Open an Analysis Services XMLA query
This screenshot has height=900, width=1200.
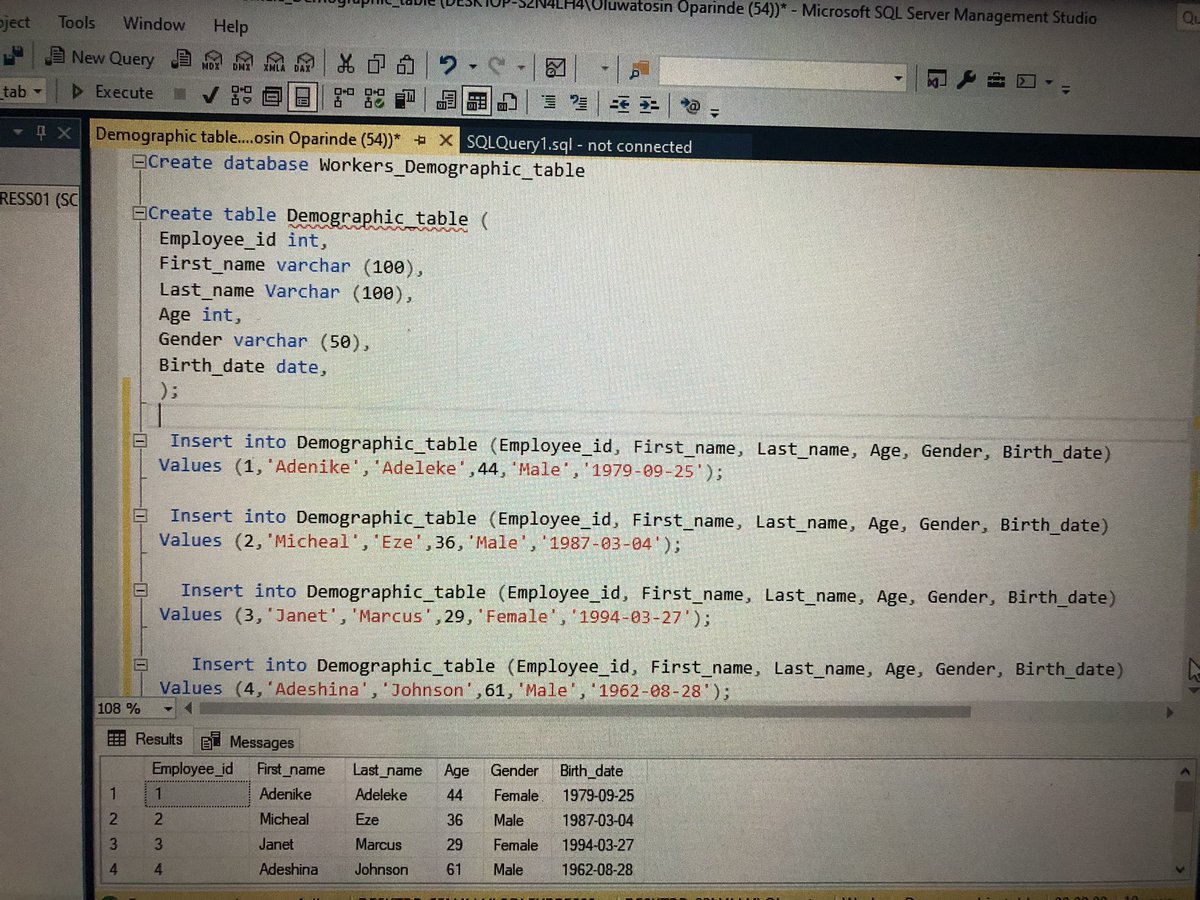pyautogui.click(x=273, y=62)
